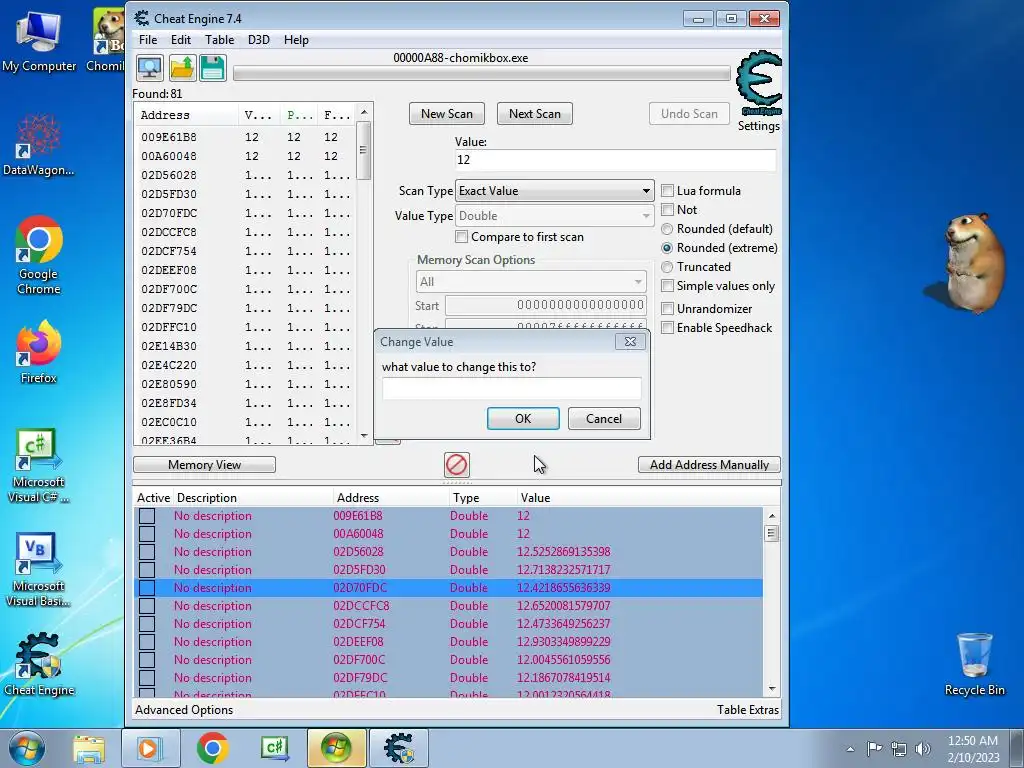Activate the 02D70FDC address row checkbox
The image size is (1024, 768).
[x=147, y=588]
